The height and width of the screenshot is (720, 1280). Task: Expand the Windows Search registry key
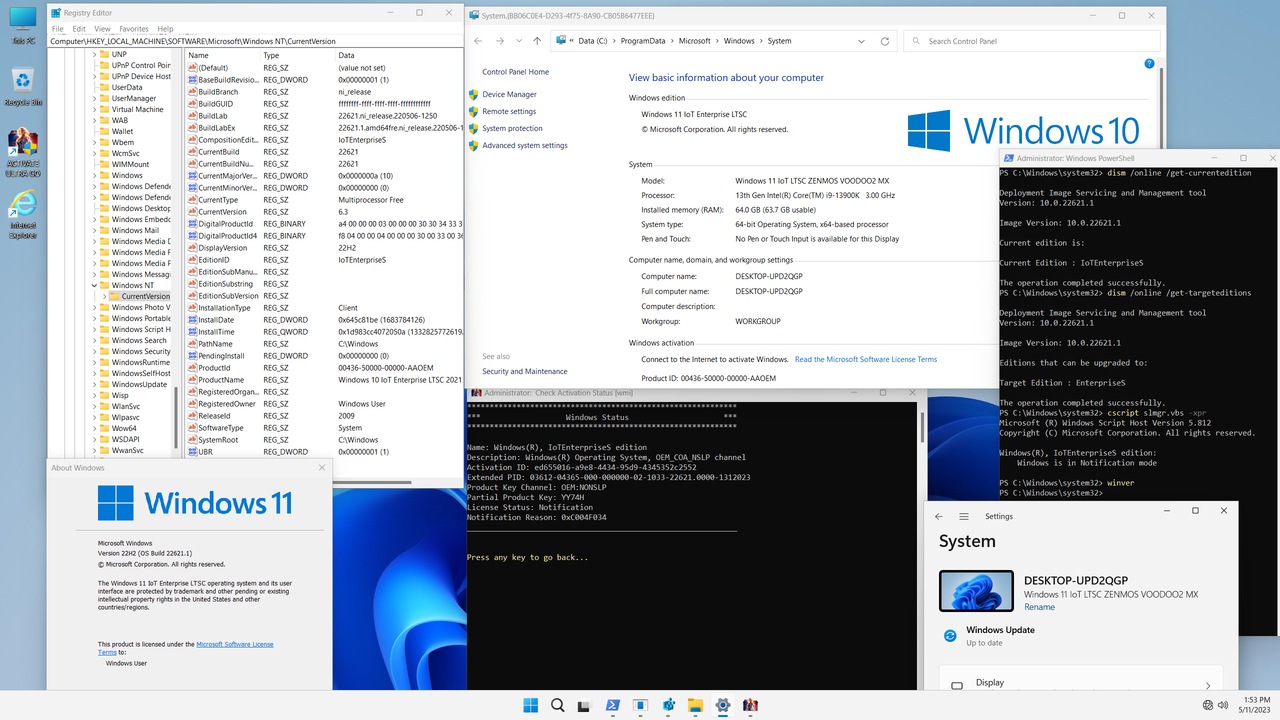point(96,340)
